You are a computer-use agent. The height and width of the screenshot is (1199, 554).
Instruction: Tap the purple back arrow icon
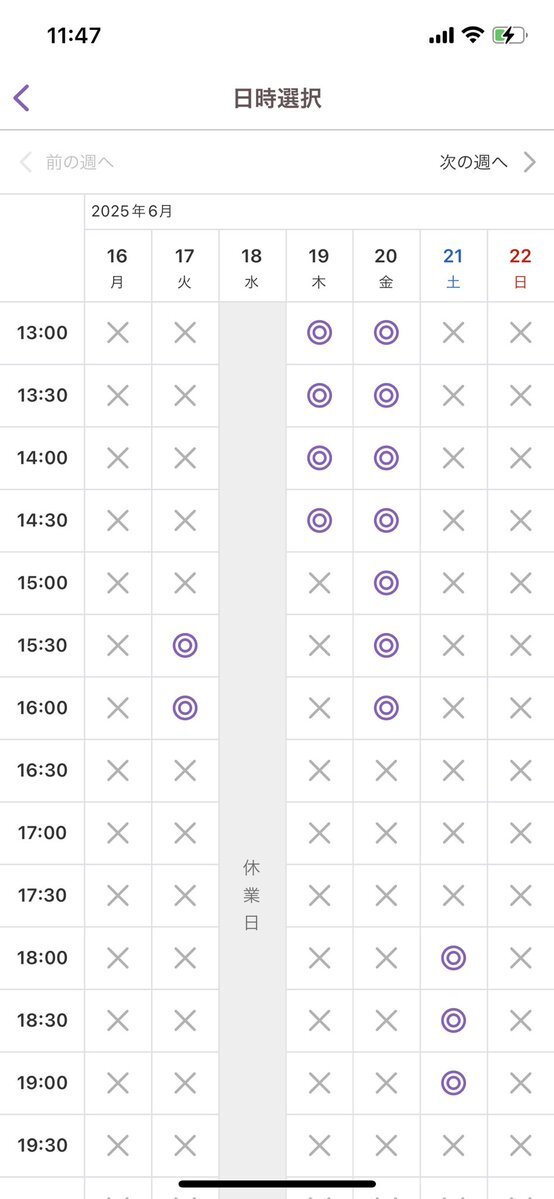[21, 98]
